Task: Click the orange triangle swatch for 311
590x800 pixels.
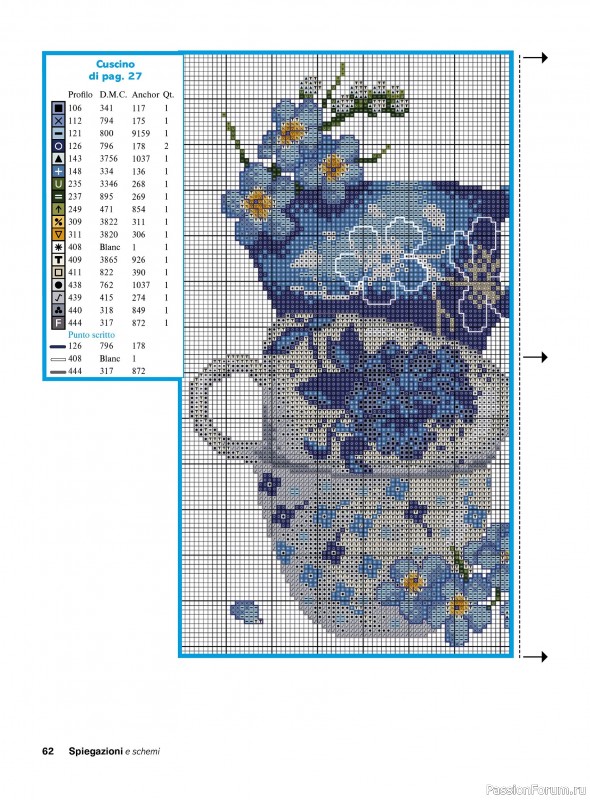Action: [58, 235]
